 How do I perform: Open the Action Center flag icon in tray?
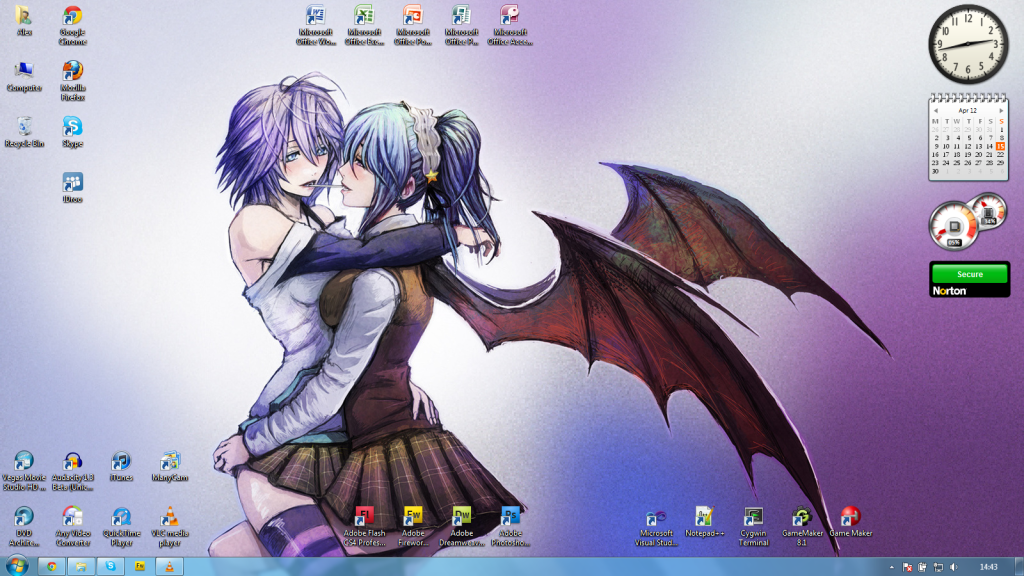(907, 567)
